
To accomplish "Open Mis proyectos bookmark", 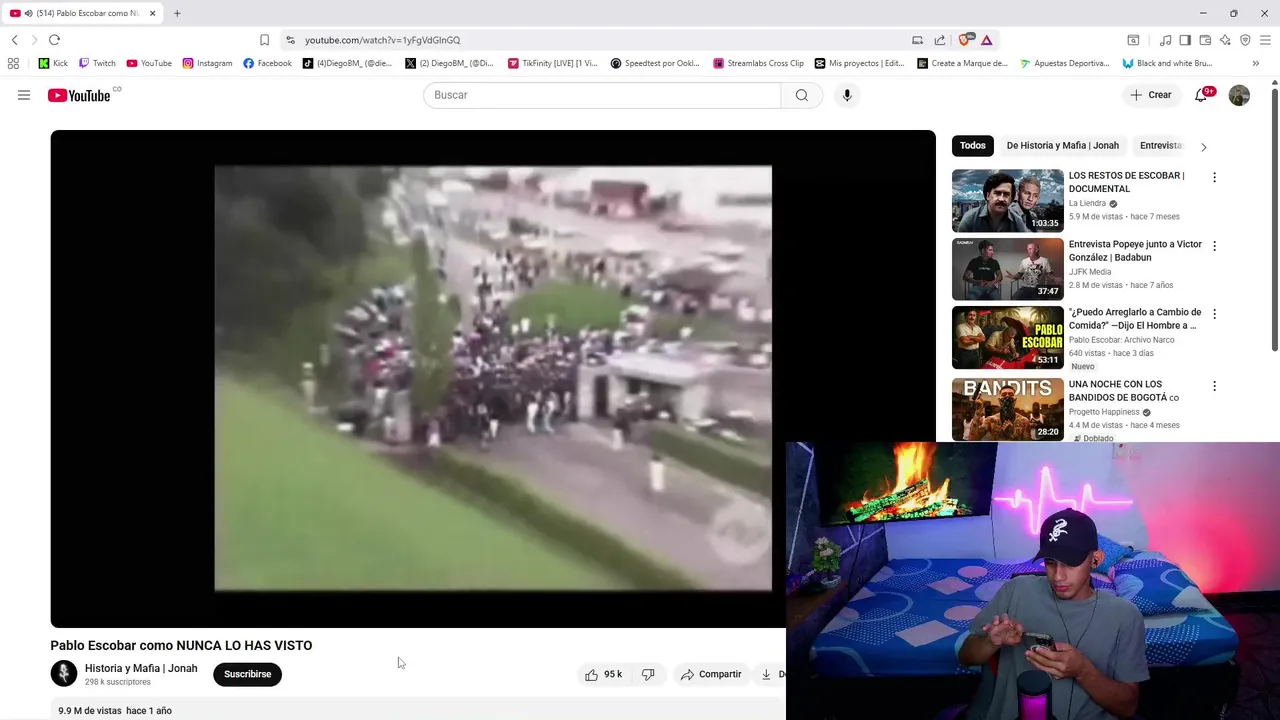I will 859,63.
